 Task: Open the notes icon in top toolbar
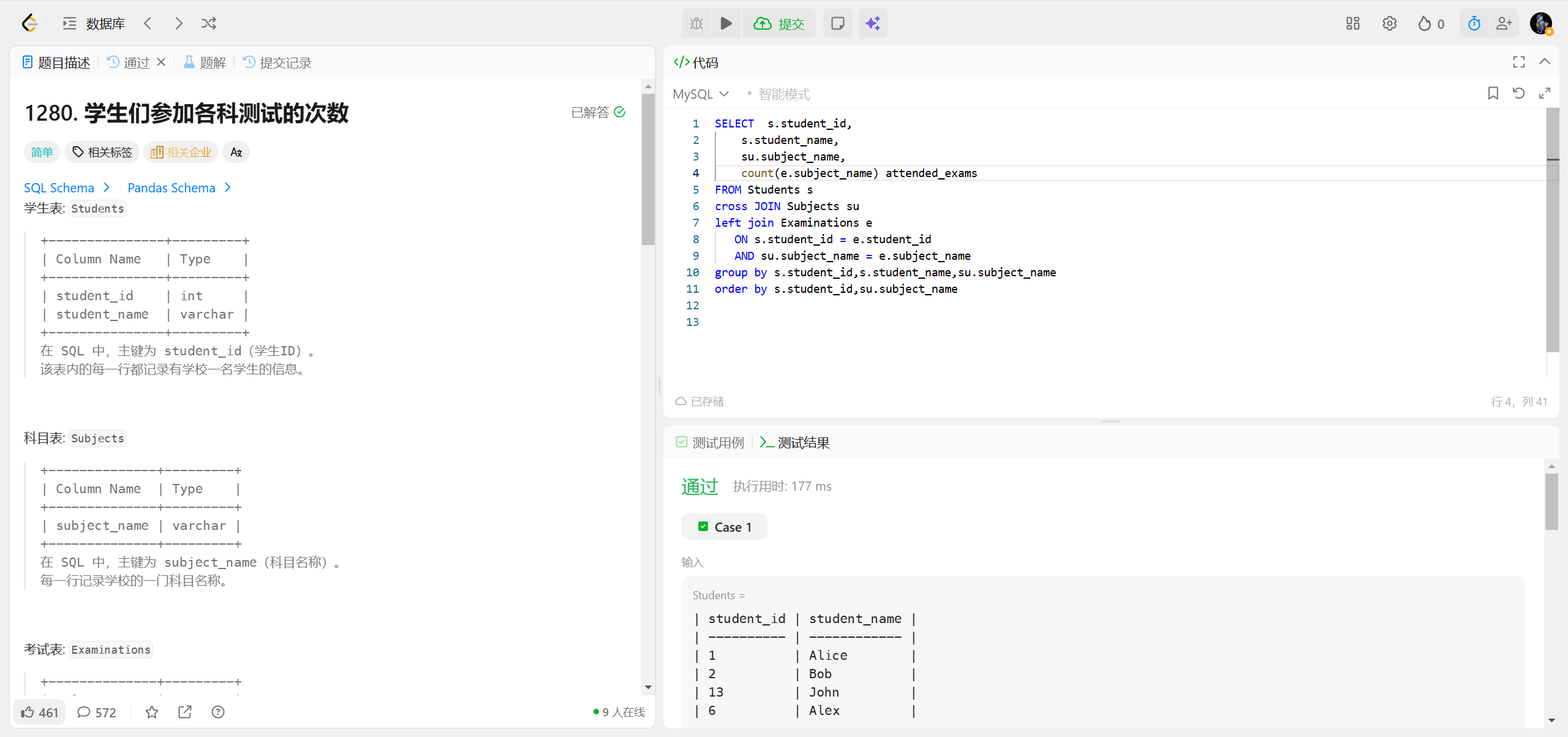837,23
